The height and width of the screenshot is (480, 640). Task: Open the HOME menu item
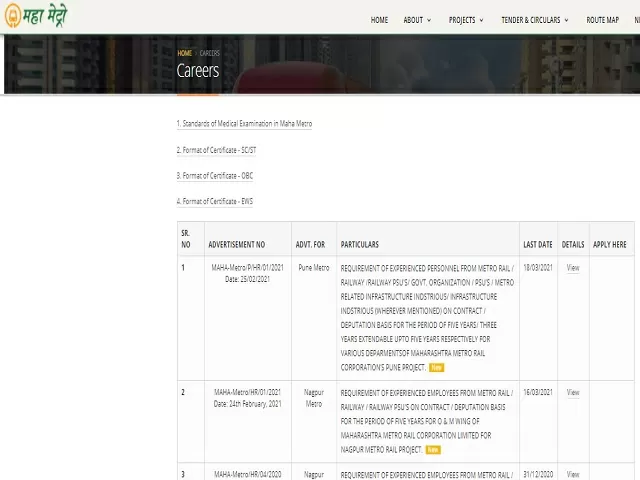(x=379, y=20)
